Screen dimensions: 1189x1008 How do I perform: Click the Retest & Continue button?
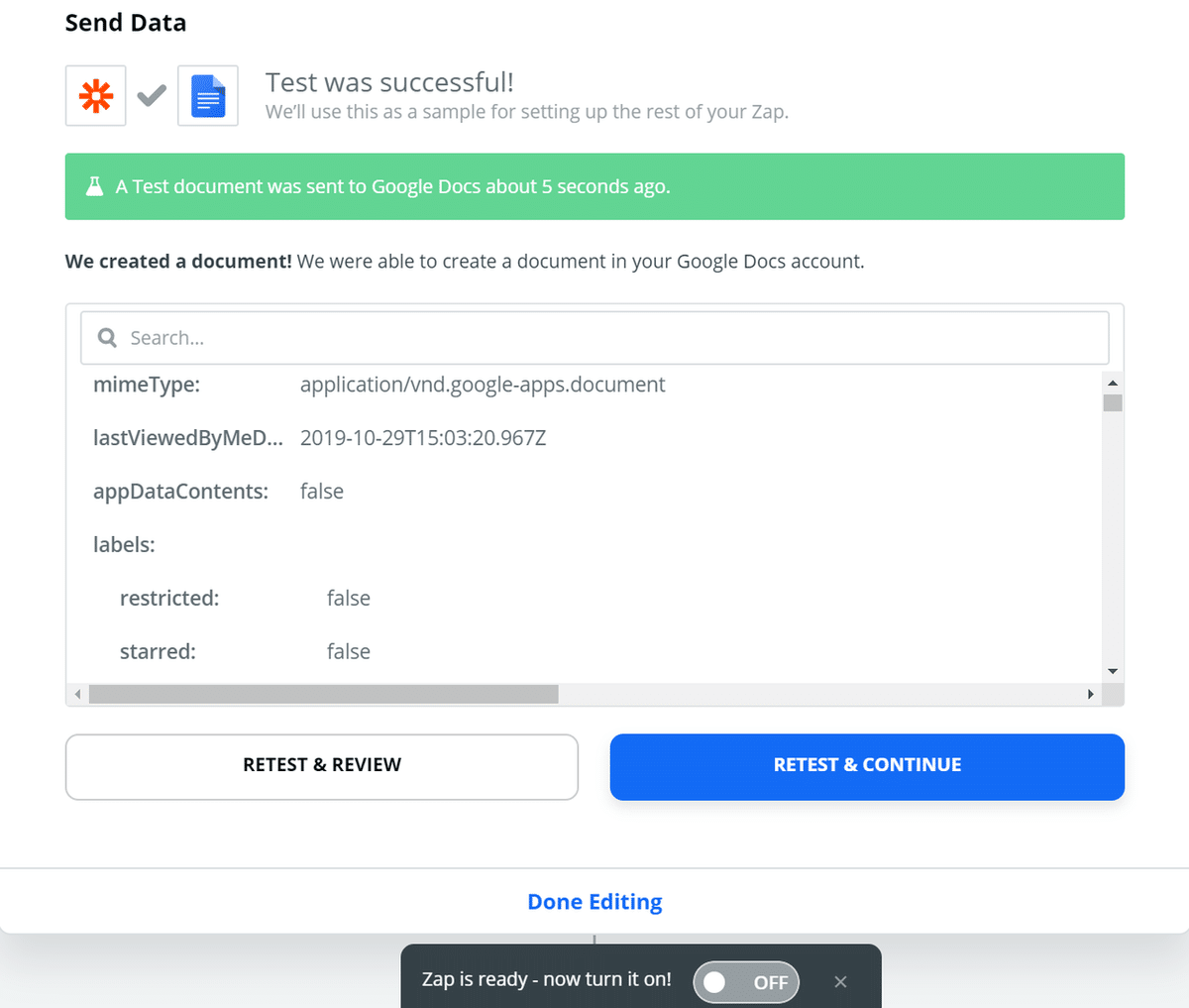pyautogui.click(x=867, y=766)
